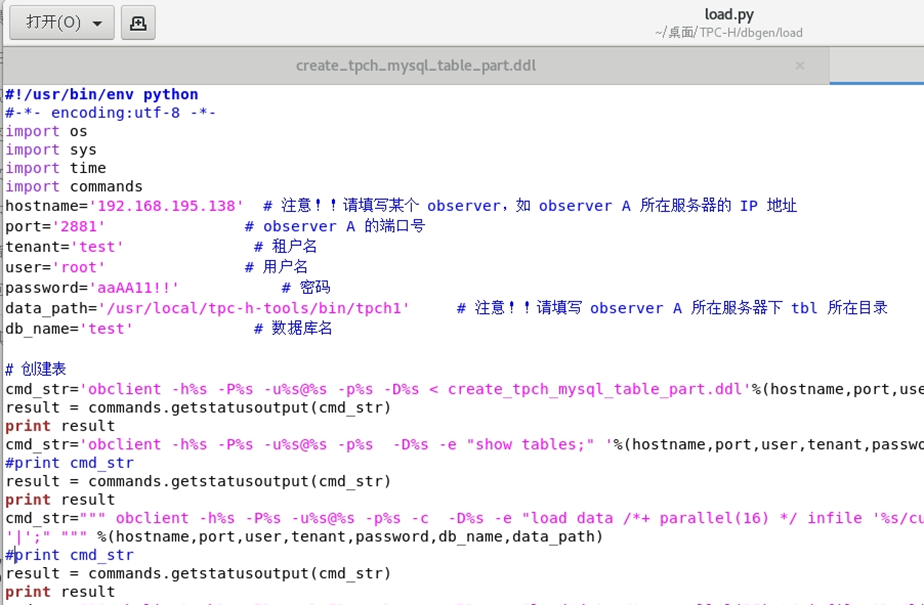
Task: Click the first 'print result' line
Action: [x=60, y=426]
